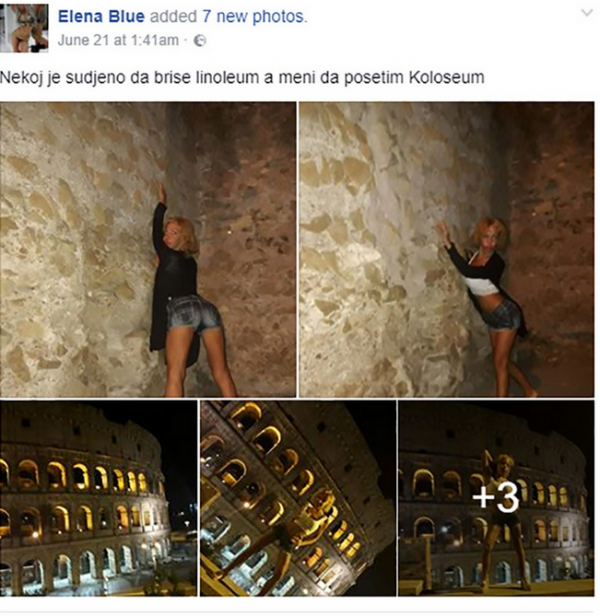
Task: View the tilted Colosseum photo
Action: (x=298, y=498)
